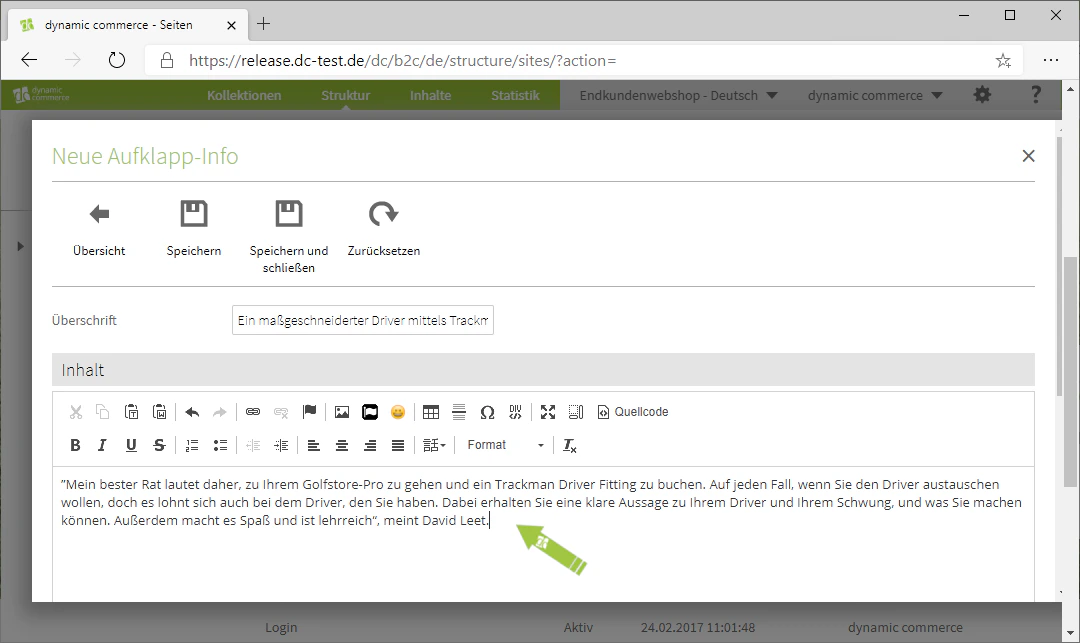Click the Copy icon in editor toolbar
Screen dimensions: 1080x643
pyautogui.click(x=103, y=412)
